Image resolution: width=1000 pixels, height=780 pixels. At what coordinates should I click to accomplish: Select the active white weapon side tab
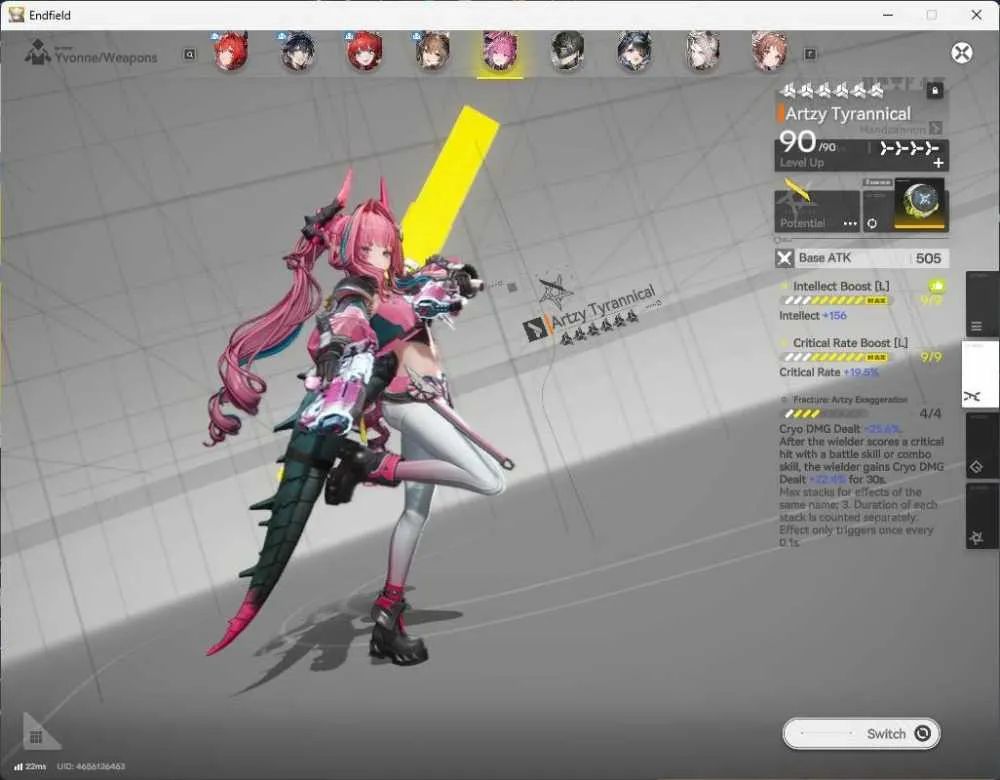coord(982,376)
